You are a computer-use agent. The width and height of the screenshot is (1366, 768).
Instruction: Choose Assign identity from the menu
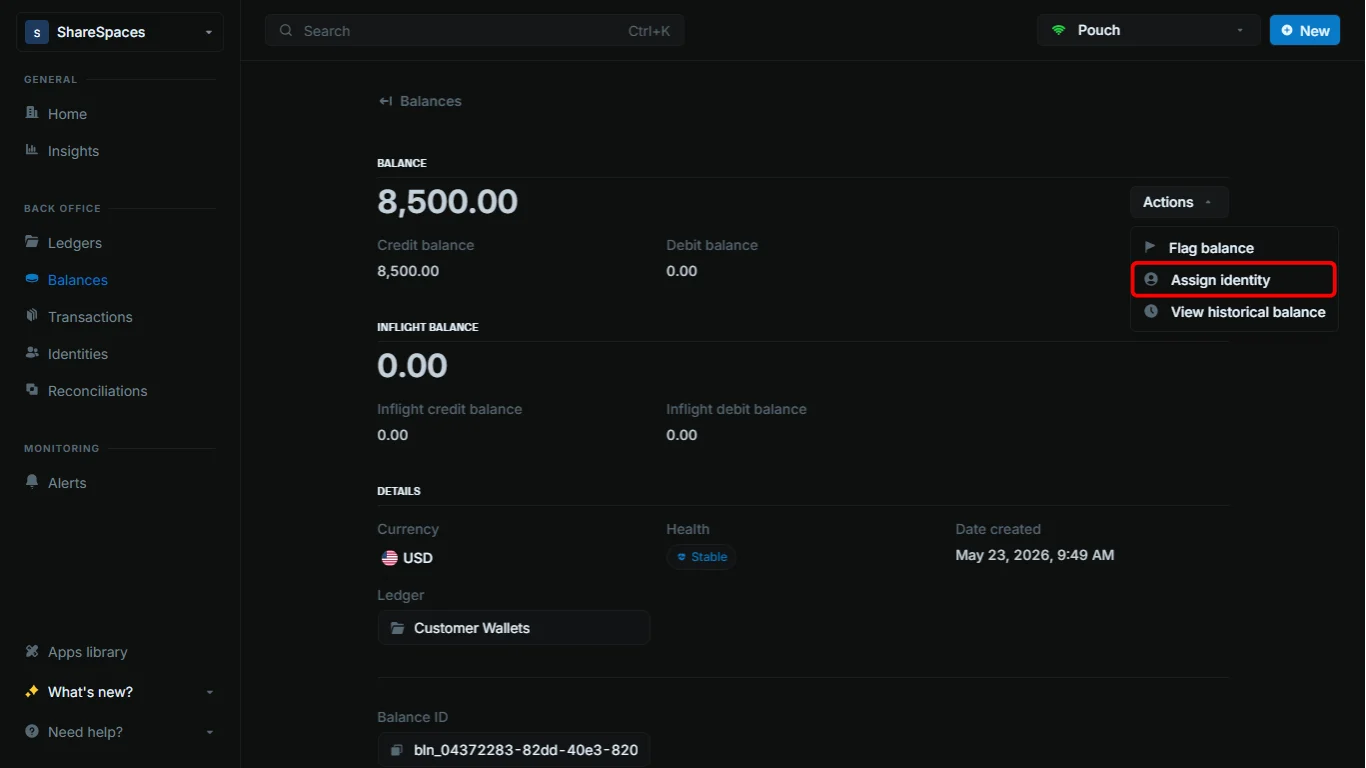(x=1234, y=280)
